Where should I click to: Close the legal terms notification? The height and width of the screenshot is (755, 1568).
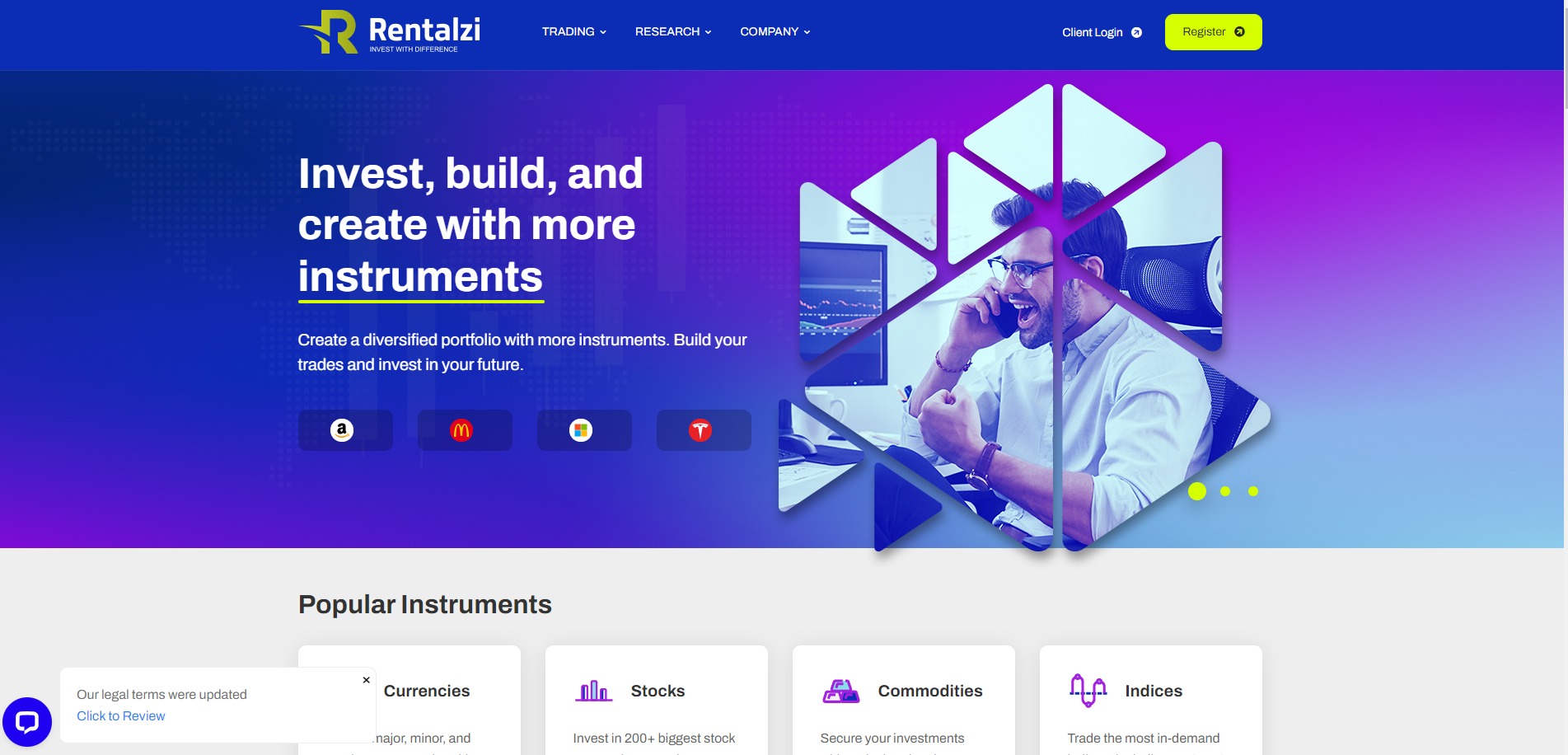point(366,680)
